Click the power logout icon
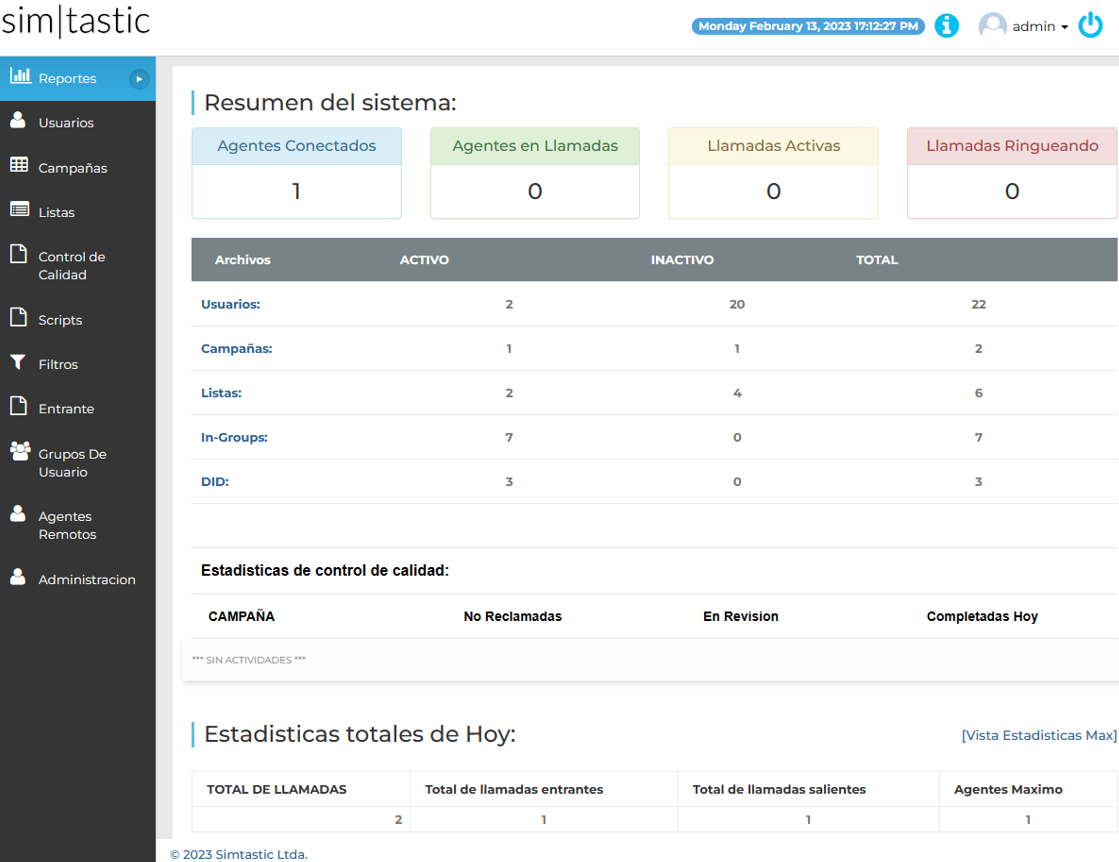This screenshot has height=862, width=1119. tap(1090, 26)
